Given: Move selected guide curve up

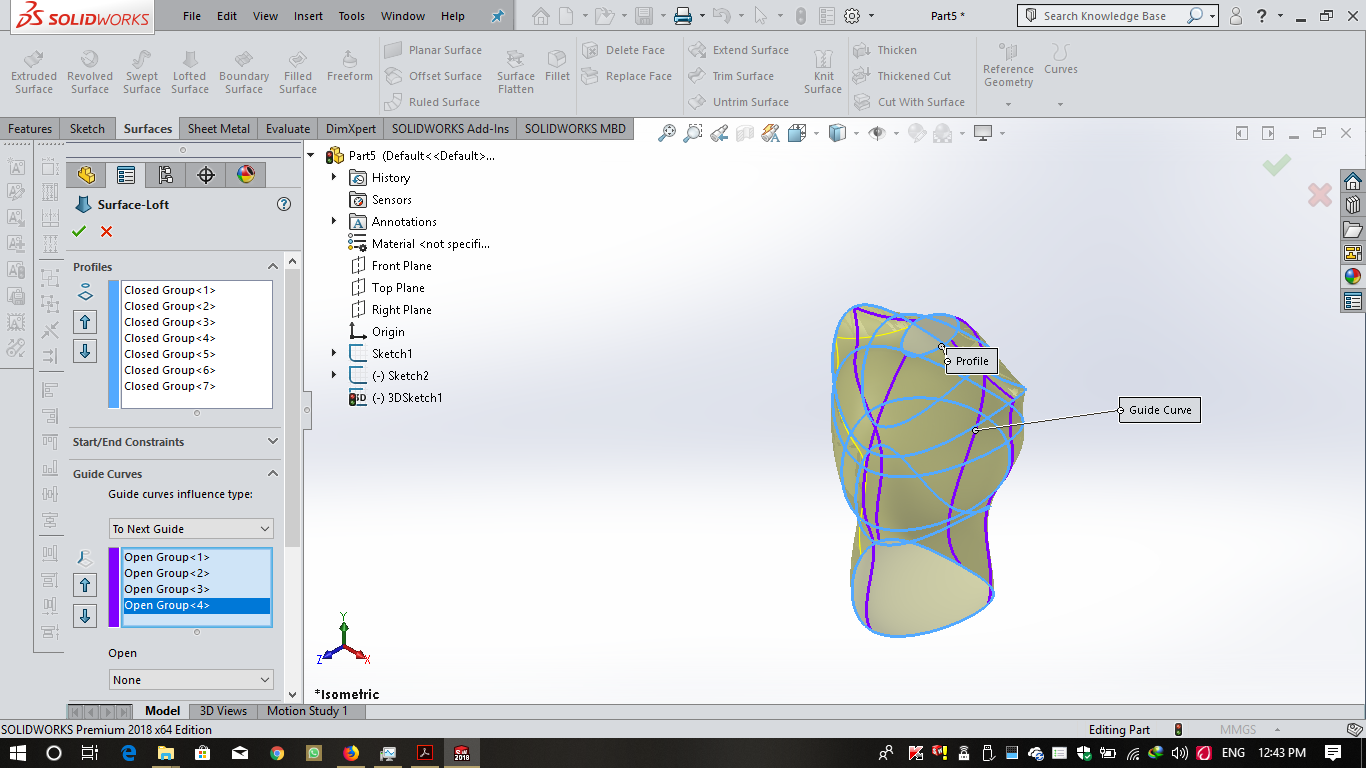Looking at the screenshot, I should 85,586.
